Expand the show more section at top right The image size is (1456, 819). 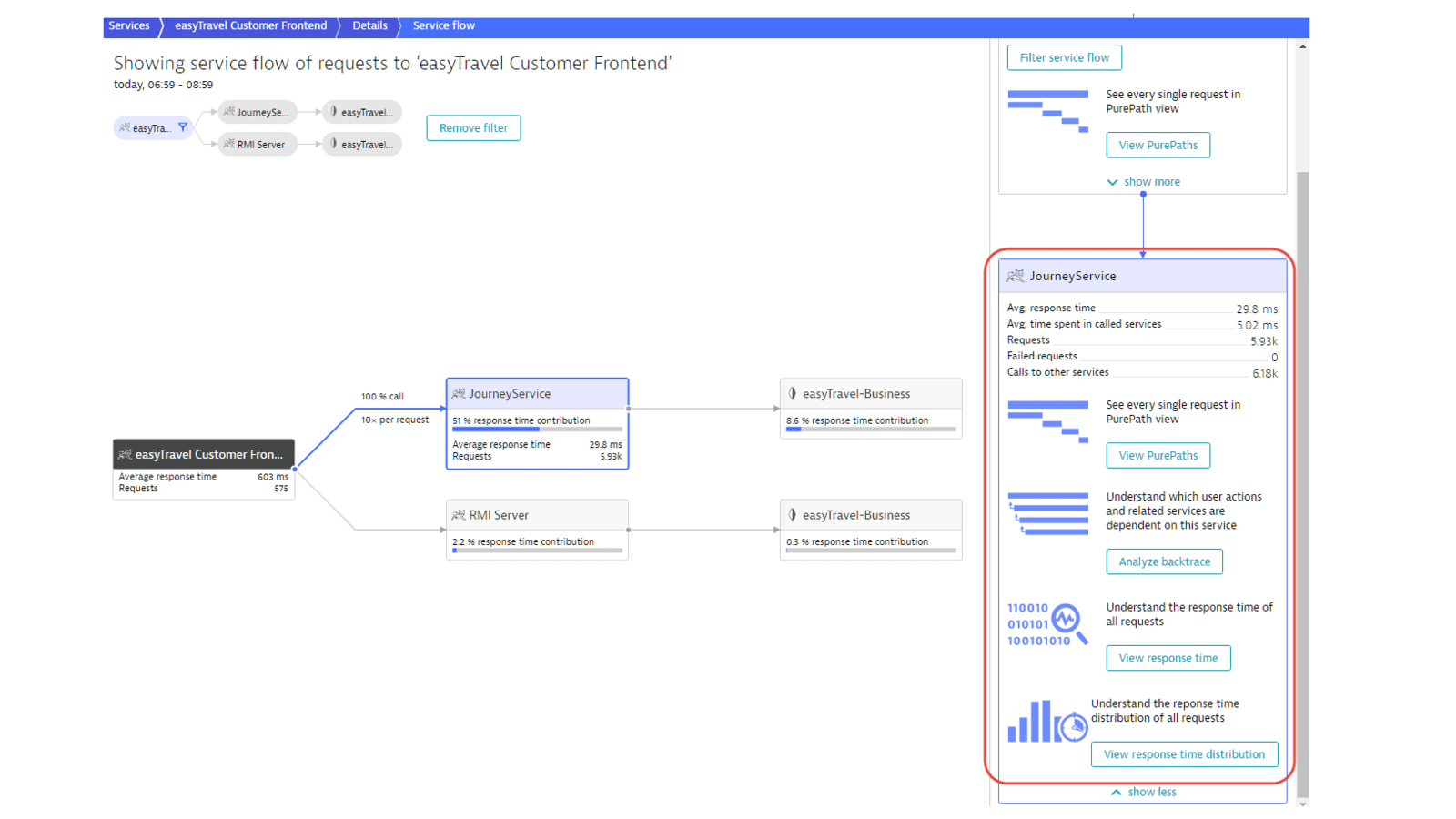[x=1143, y=181]
